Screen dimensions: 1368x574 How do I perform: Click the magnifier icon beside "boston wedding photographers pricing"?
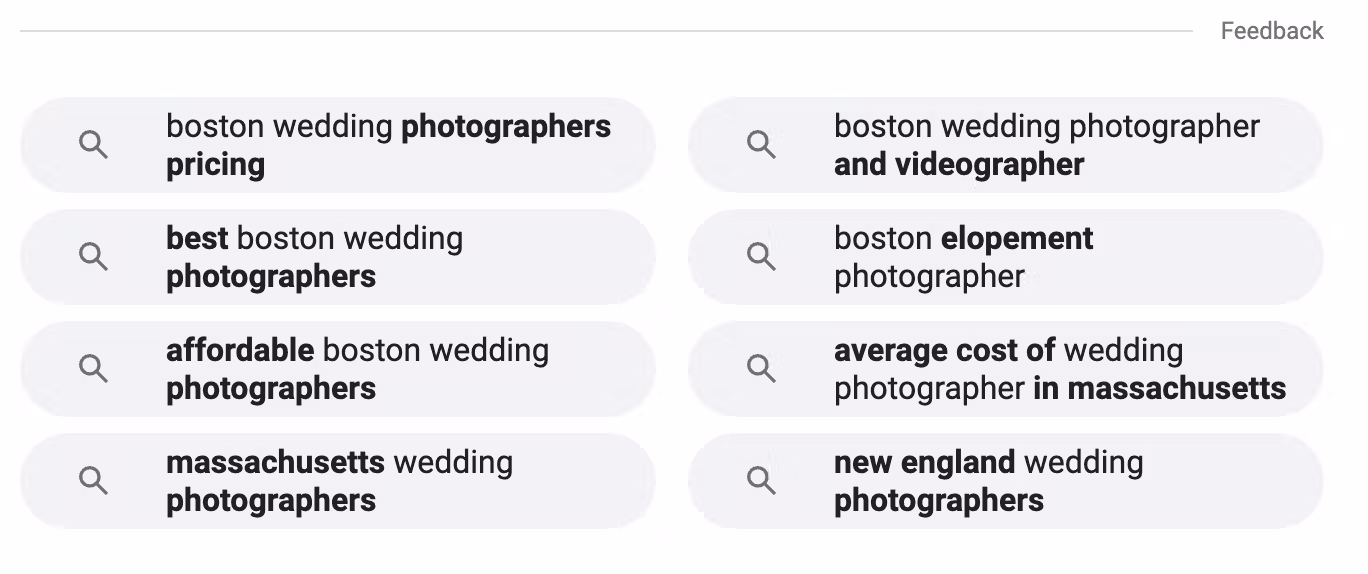coord(94,145)
